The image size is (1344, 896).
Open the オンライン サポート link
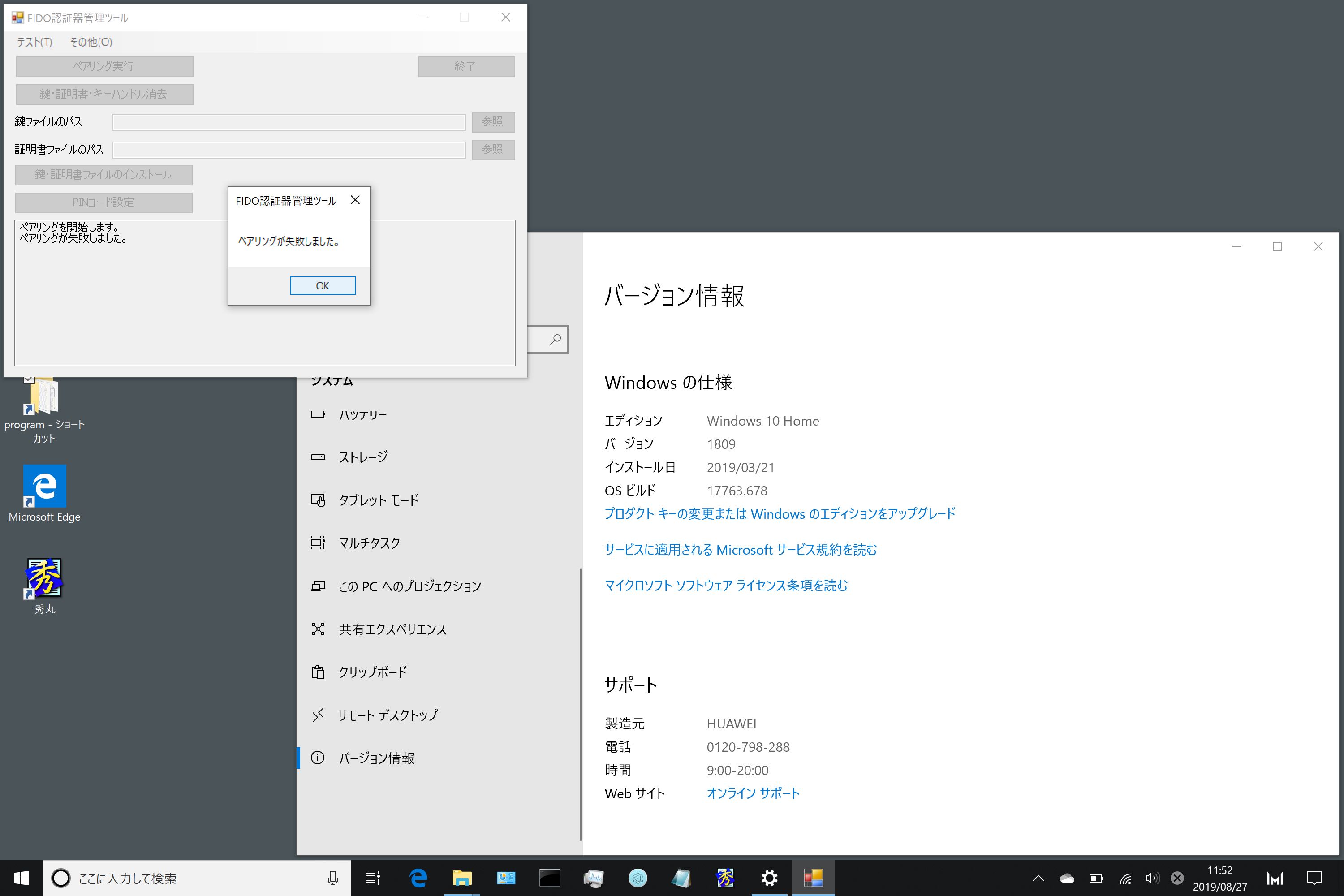(753, 793)
